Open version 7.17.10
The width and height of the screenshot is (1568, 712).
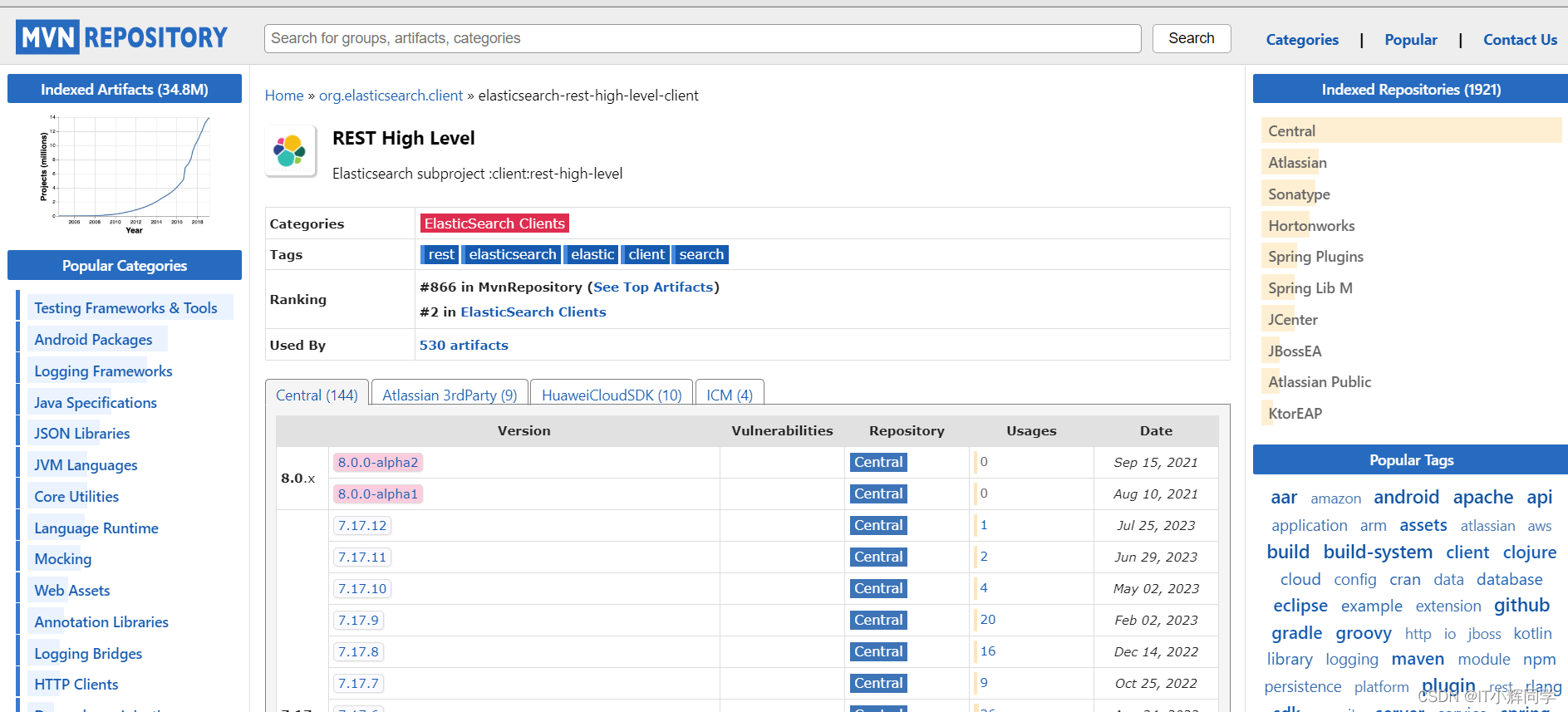(362, 588)
